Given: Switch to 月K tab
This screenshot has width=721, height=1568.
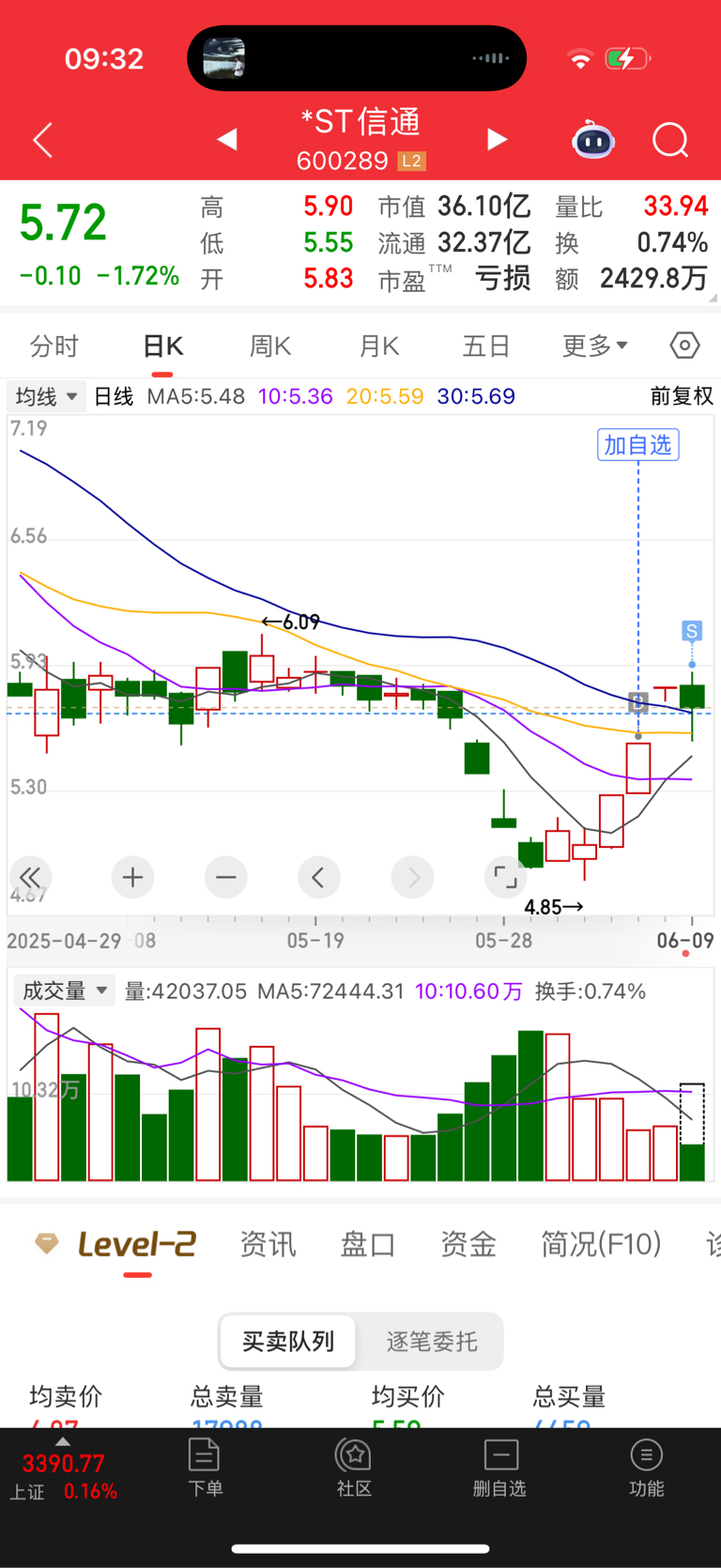Looking at the screenshot, I should 379,346.
